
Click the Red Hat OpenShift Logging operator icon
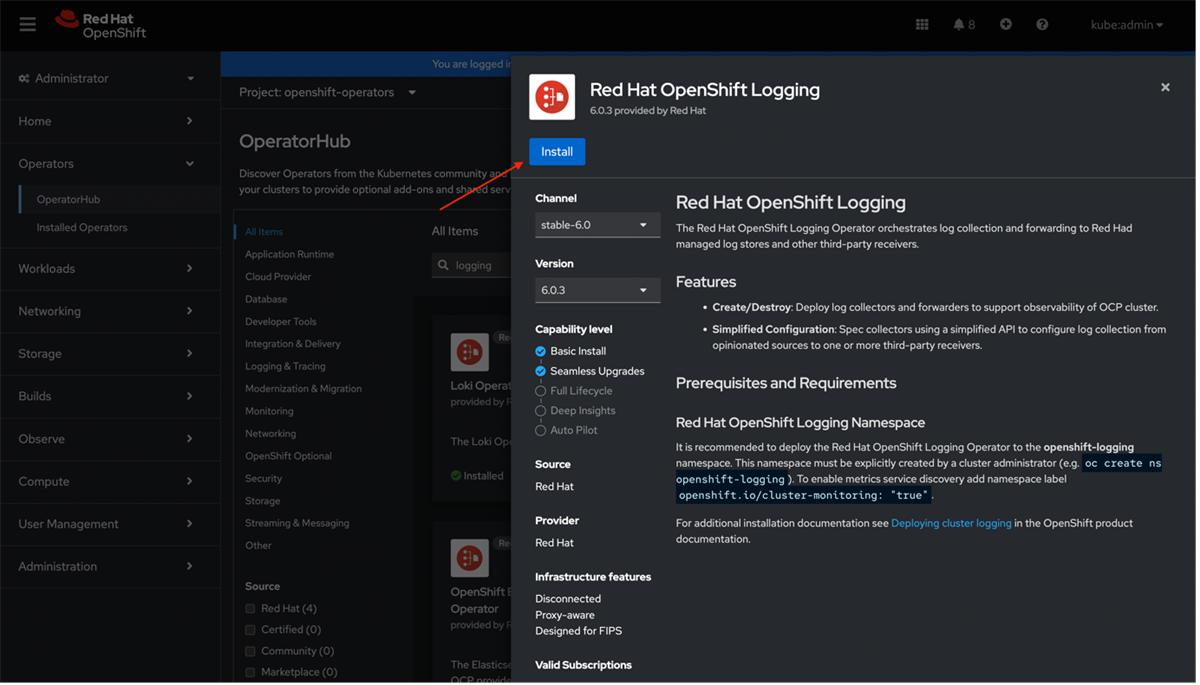(551, 97)
